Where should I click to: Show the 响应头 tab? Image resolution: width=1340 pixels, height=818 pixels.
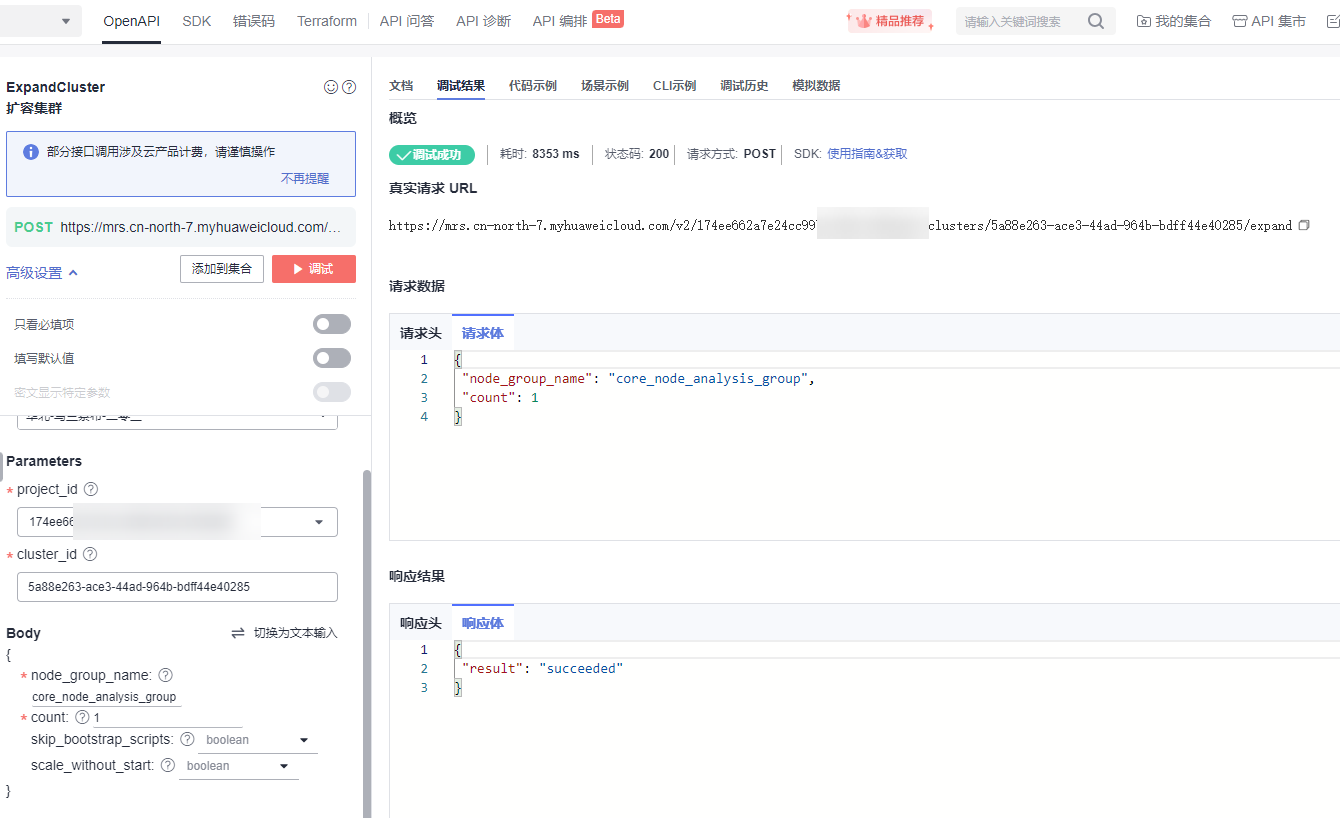(421, 623)
